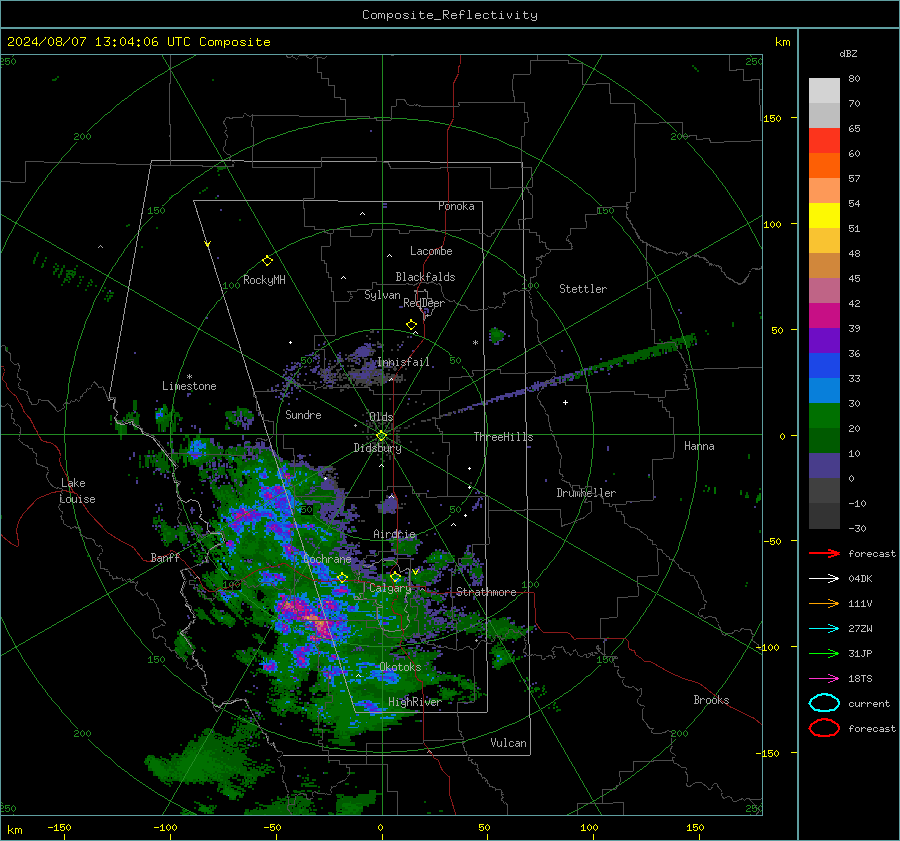Viewport: 900px width, 841px height.
Task: Click the 04DK legend text
Action: (860, 579)
